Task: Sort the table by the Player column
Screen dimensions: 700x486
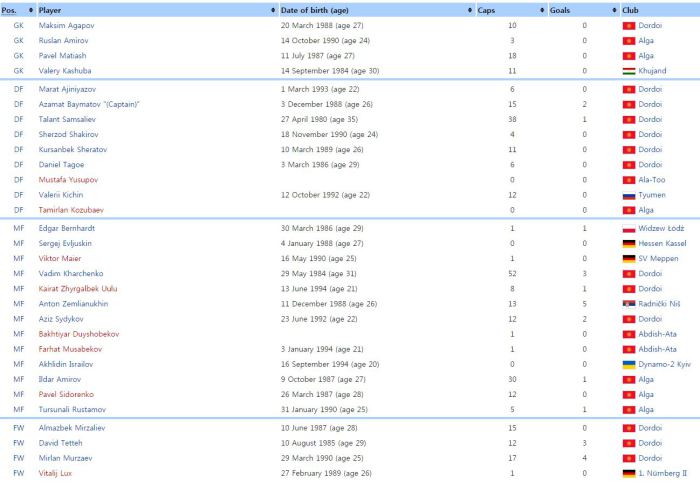Action: coord(273,9)
